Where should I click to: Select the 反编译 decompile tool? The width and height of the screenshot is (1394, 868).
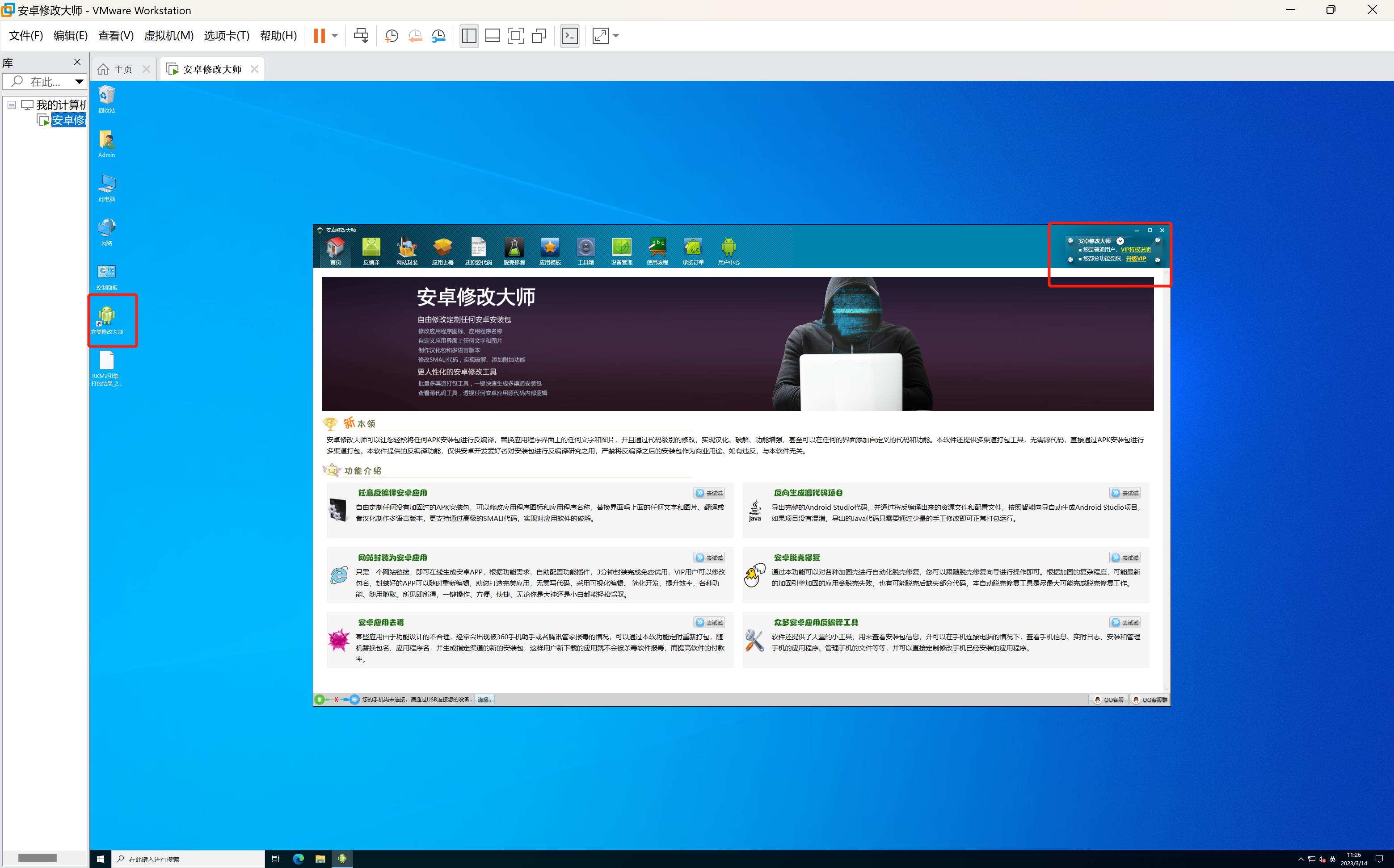click(x=371, y=251)
